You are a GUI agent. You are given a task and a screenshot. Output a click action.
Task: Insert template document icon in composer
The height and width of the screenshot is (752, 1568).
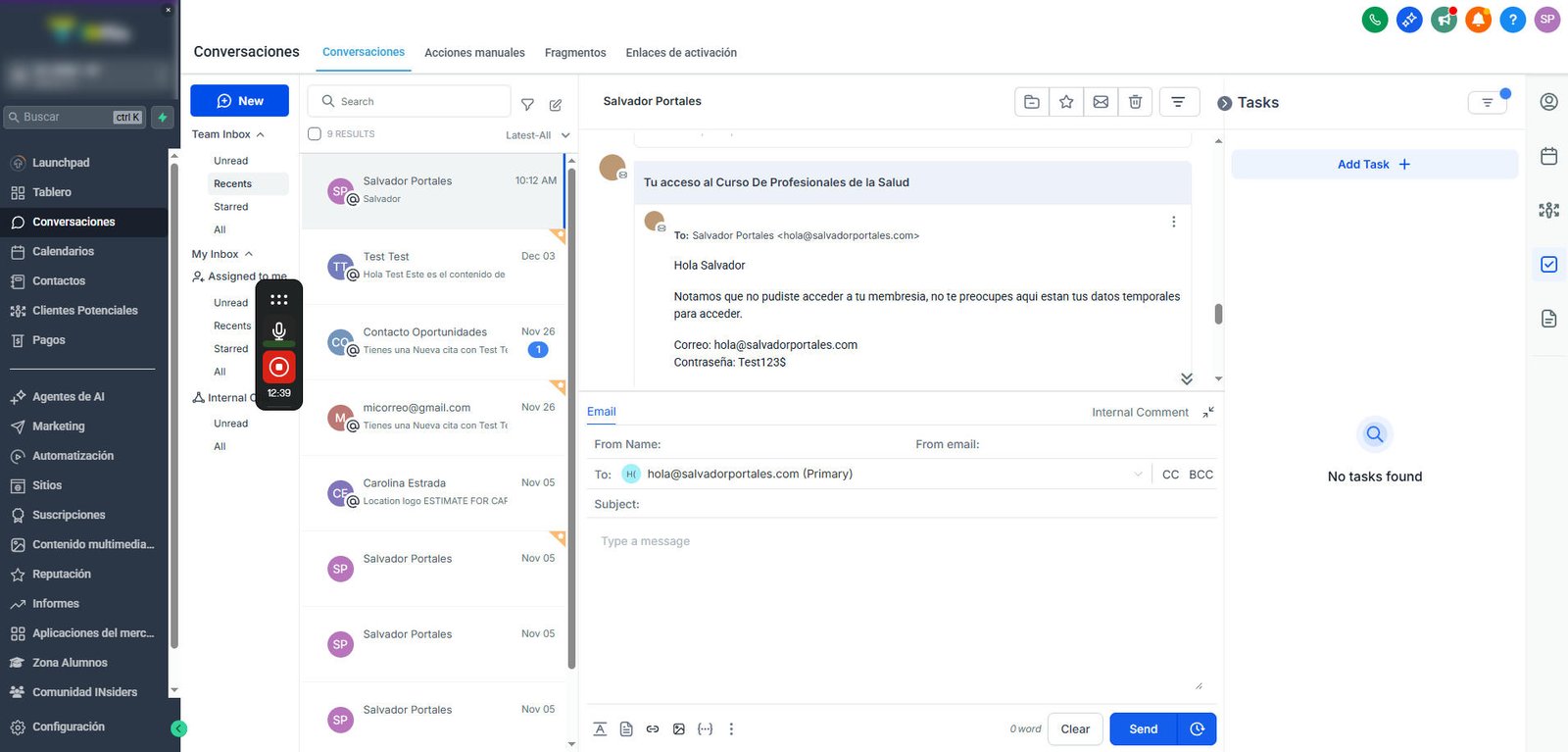coord(626,729)
